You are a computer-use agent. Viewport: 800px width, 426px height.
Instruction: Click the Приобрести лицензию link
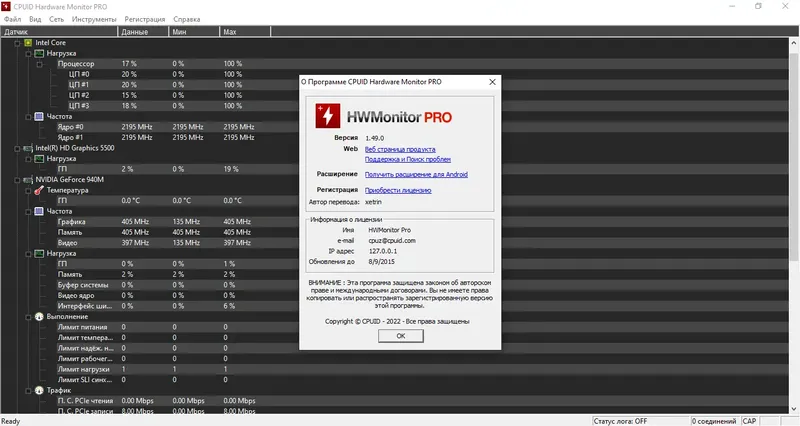coord(398,190)
